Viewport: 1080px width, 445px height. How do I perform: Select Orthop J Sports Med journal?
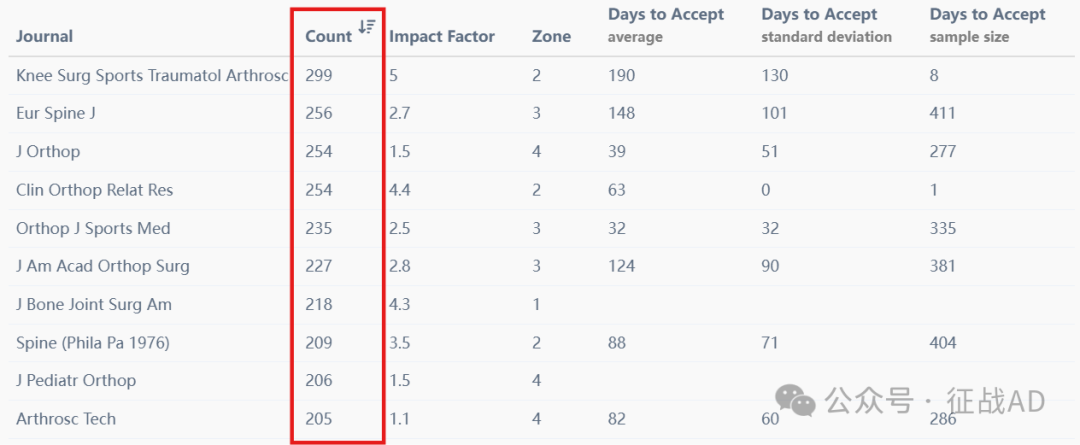93,228
